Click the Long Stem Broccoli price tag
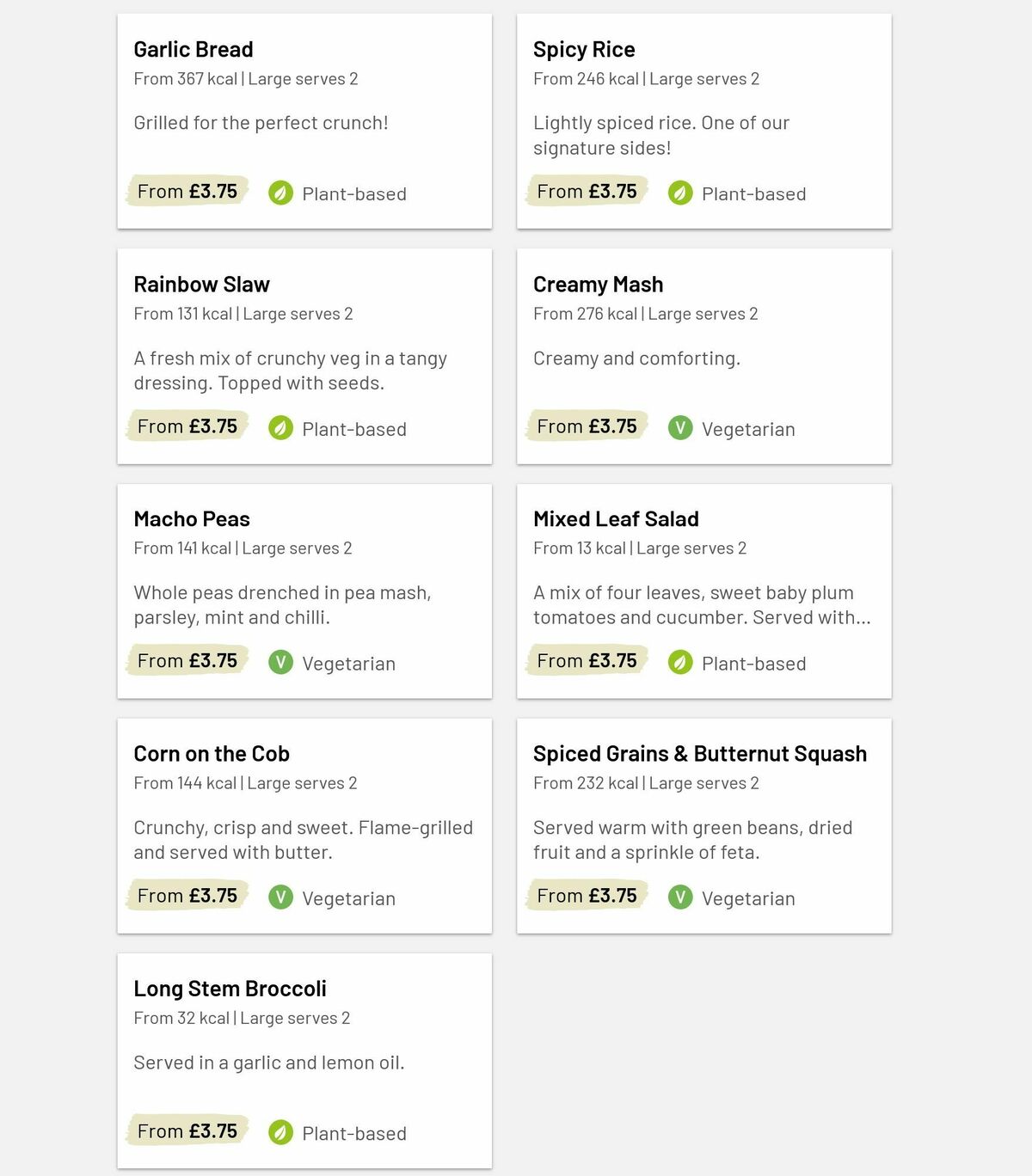 (186, 1130)
